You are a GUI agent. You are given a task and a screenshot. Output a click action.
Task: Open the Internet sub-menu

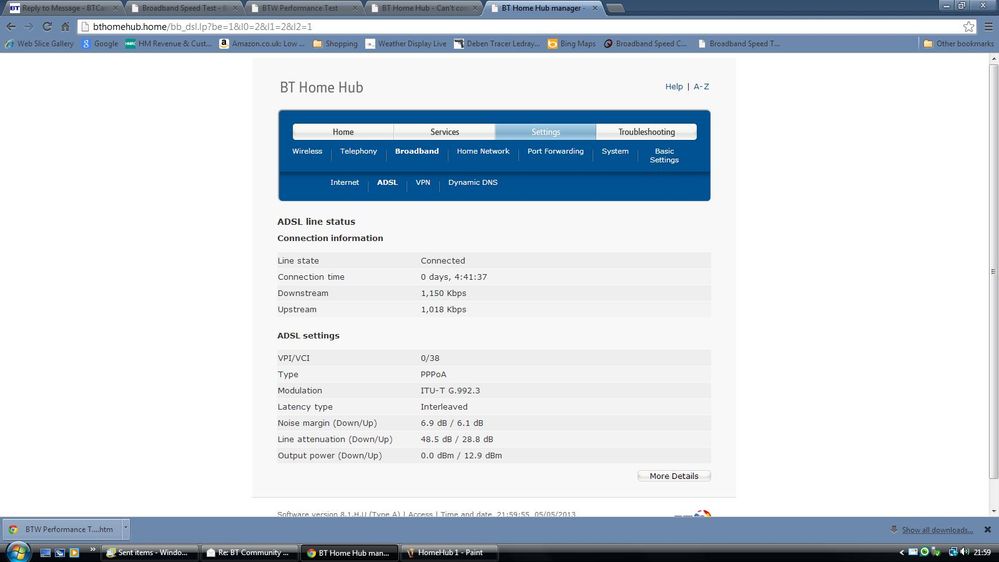pyautogui.click(x=345, y=182)
